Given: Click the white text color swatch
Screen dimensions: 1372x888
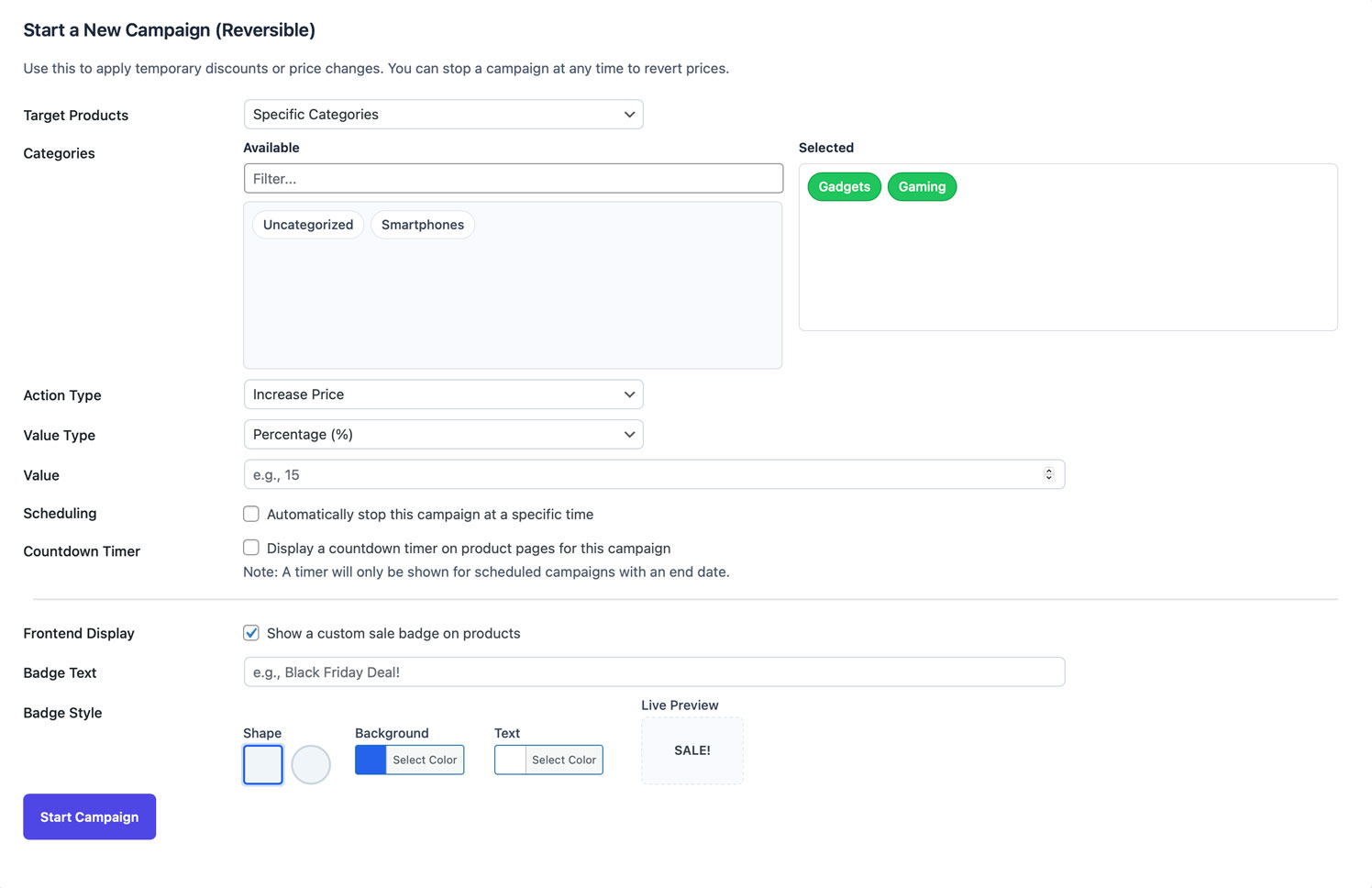Looking at the screenshot, I should click(510, 760).
